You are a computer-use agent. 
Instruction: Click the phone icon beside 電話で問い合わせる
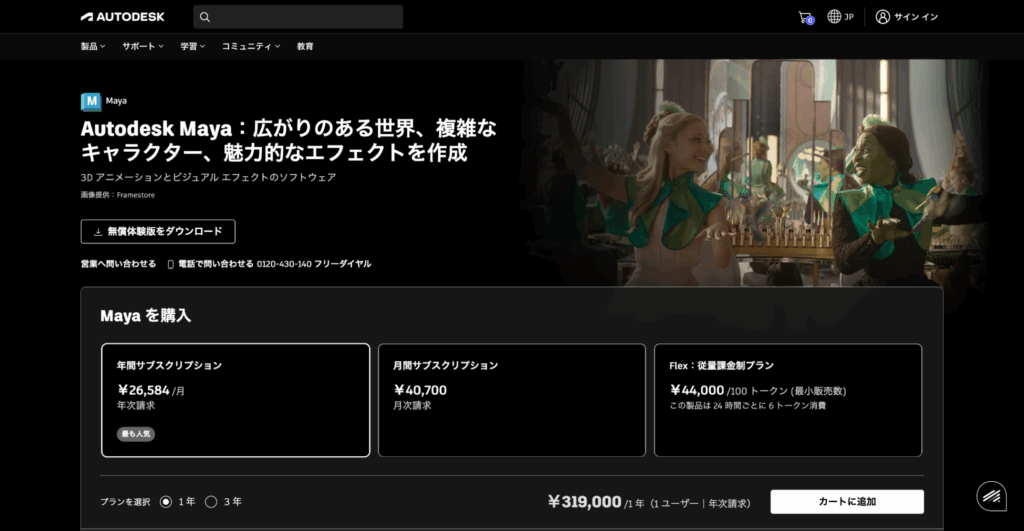point(171,264)
